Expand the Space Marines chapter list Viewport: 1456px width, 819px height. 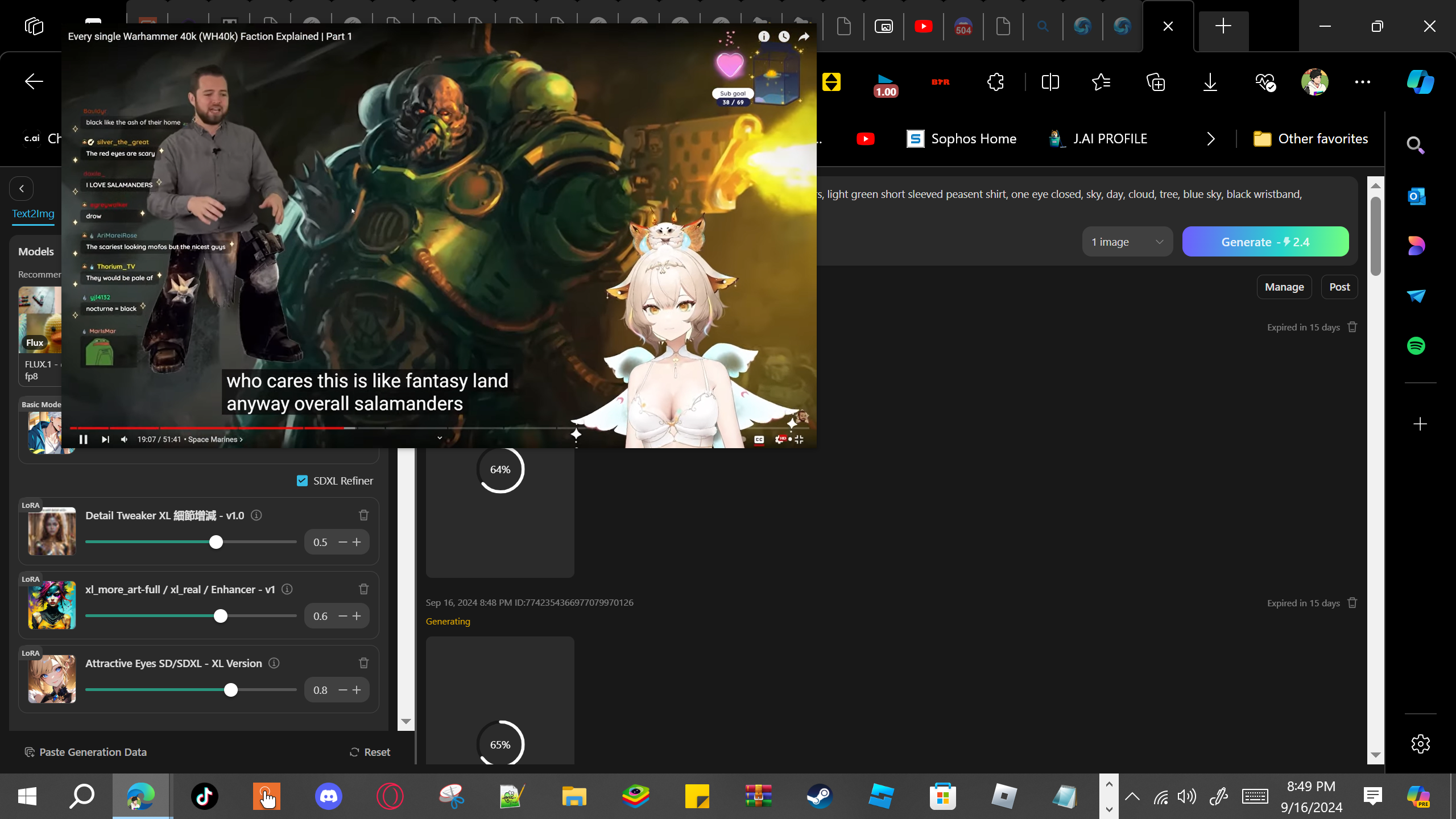(x=216, y=440)
